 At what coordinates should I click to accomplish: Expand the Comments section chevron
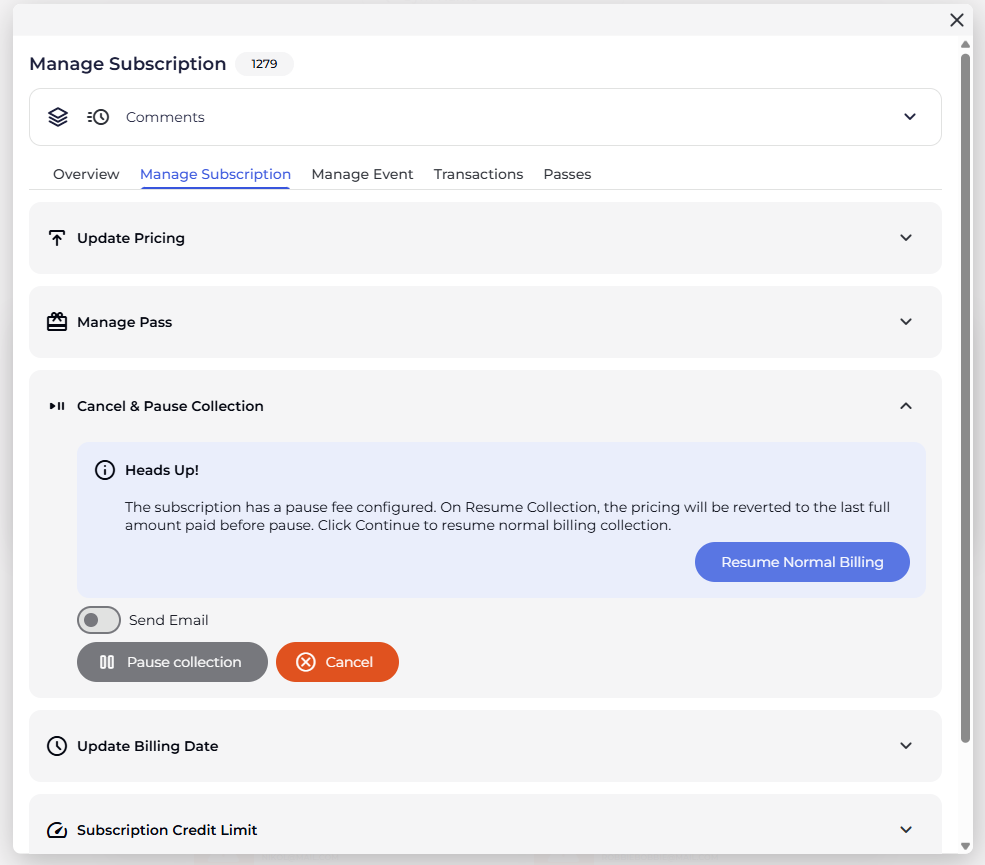tap(910, 117)
